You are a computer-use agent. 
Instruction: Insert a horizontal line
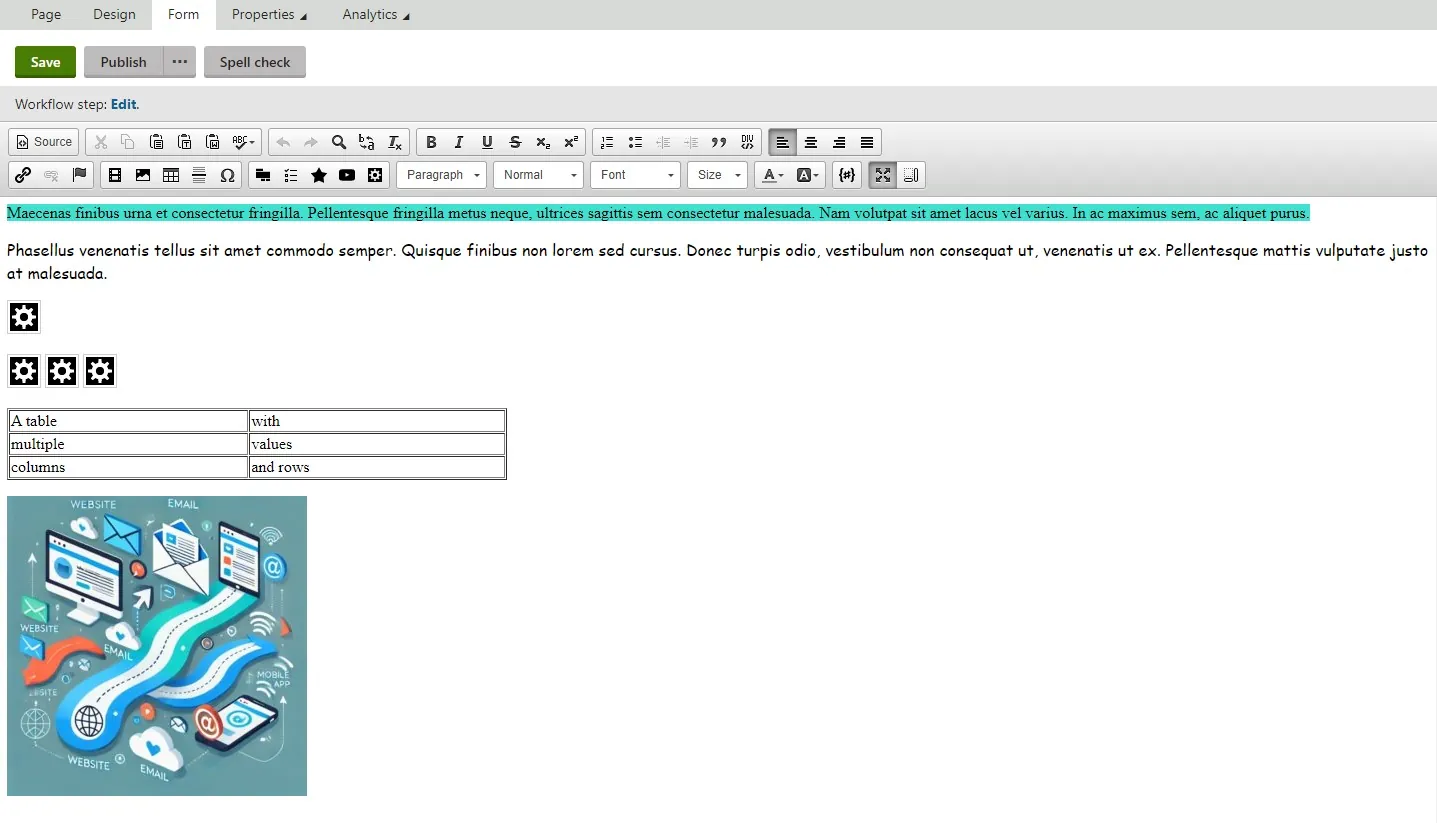(x=199, y=175)
